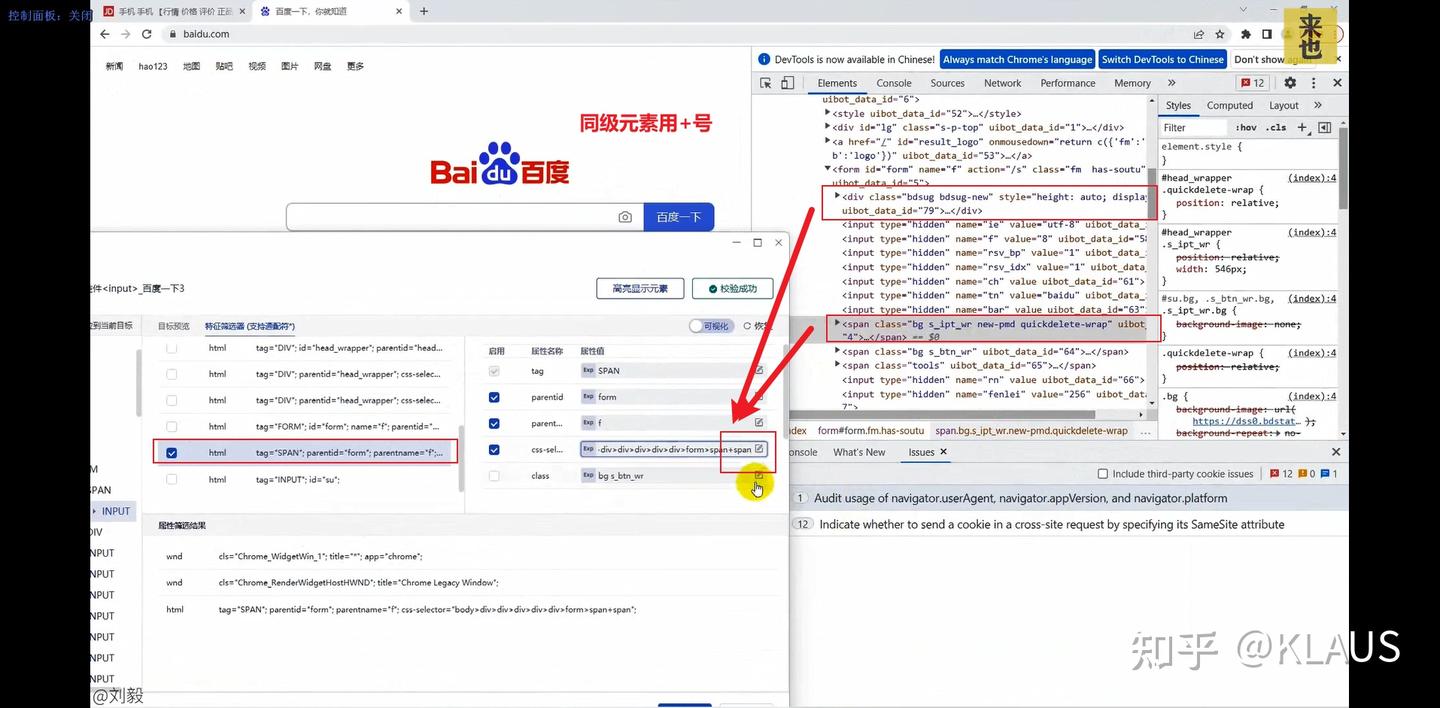Image resolution: width=1440 pixels, height=708 pixels.
Task: Close the JD 手机 browser tab
Action: tap(241, 11)
